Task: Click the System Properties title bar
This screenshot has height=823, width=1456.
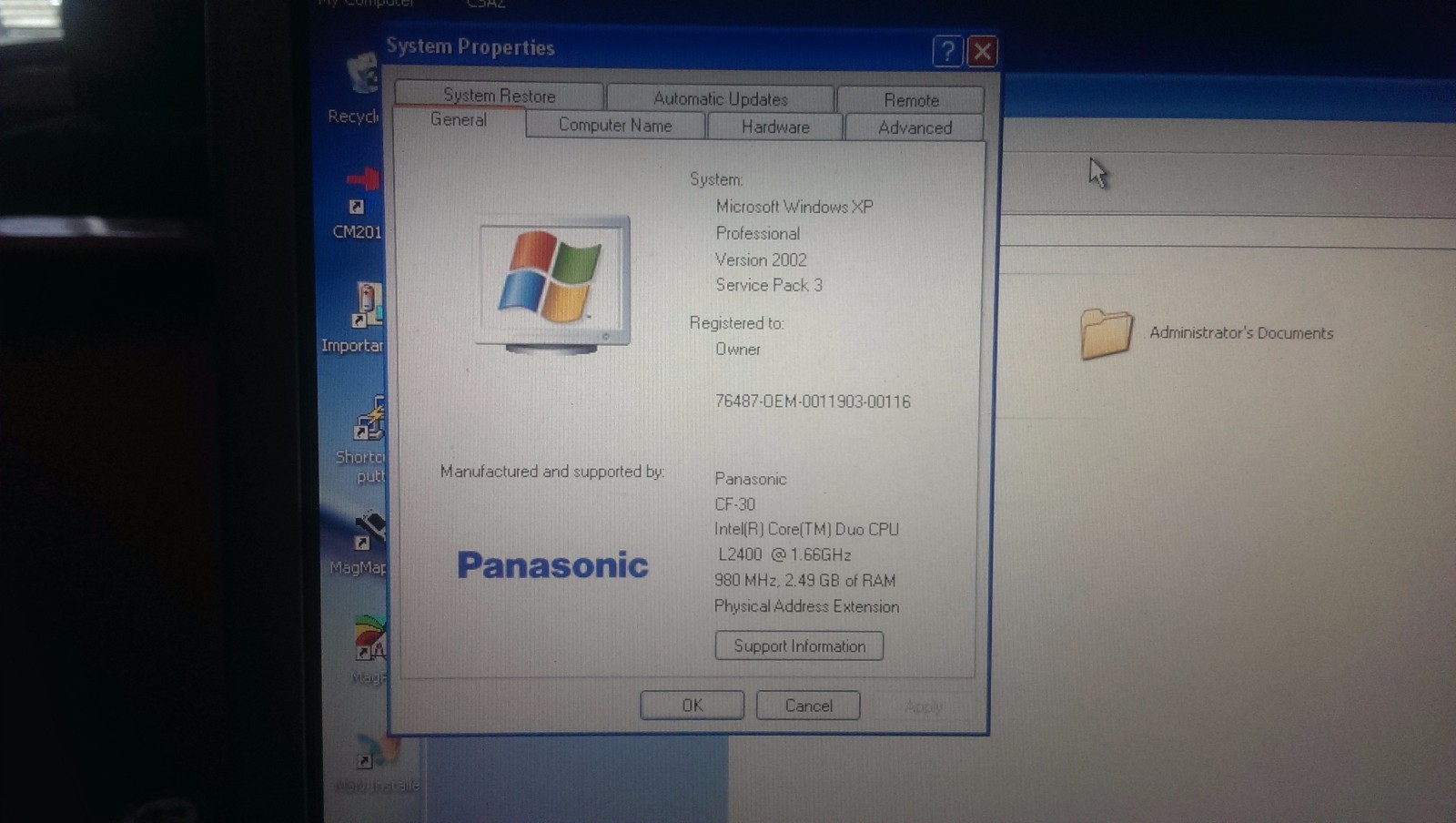Action: click(x=637, y=47)
